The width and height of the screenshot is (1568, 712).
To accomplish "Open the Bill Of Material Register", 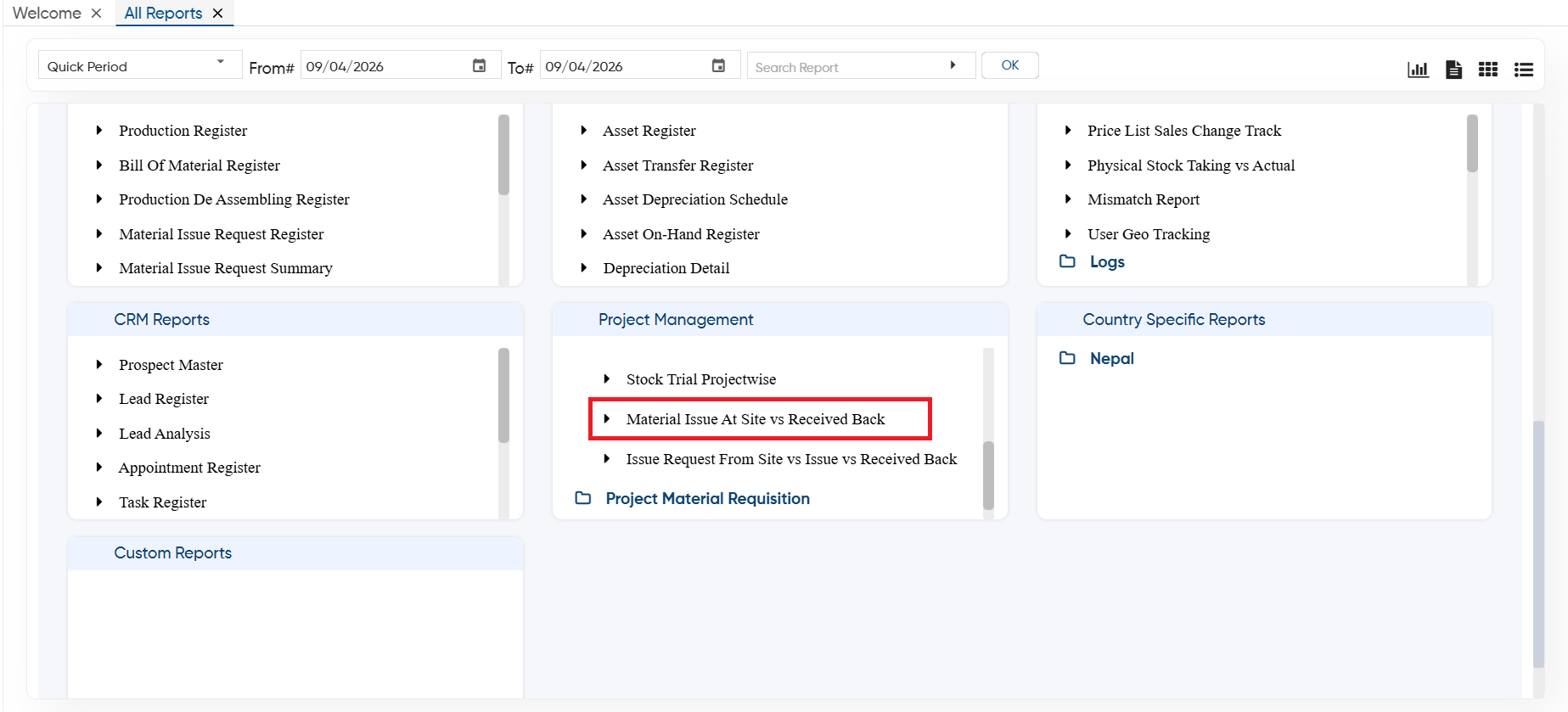I will pyautogui.click(x=200, y=165).
